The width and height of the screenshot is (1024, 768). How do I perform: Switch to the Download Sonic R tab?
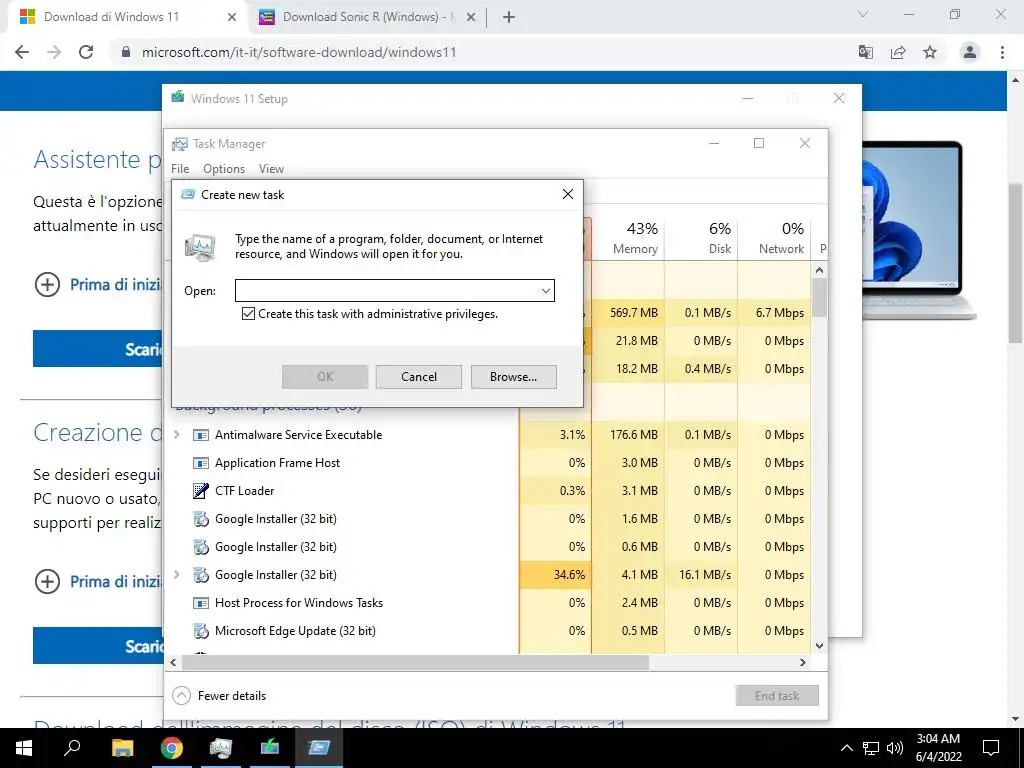pos(366,17)
